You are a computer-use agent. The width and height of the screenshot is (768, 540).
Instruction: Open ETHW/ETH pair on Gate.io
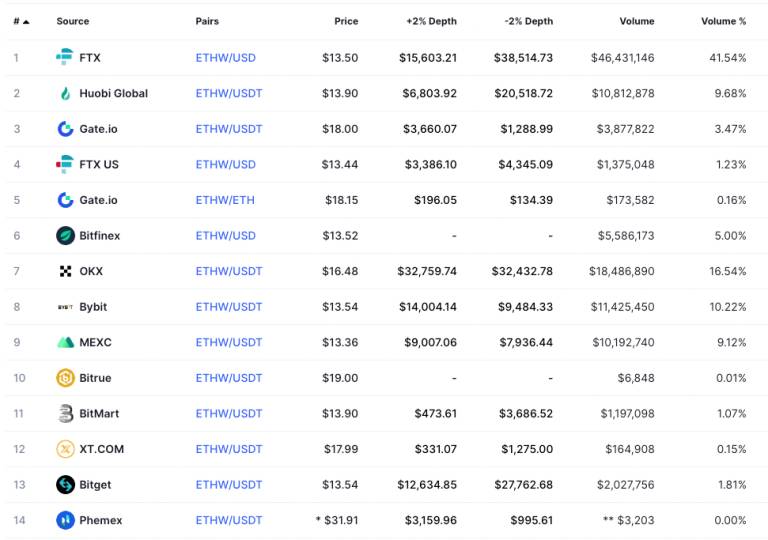[225, 200]
